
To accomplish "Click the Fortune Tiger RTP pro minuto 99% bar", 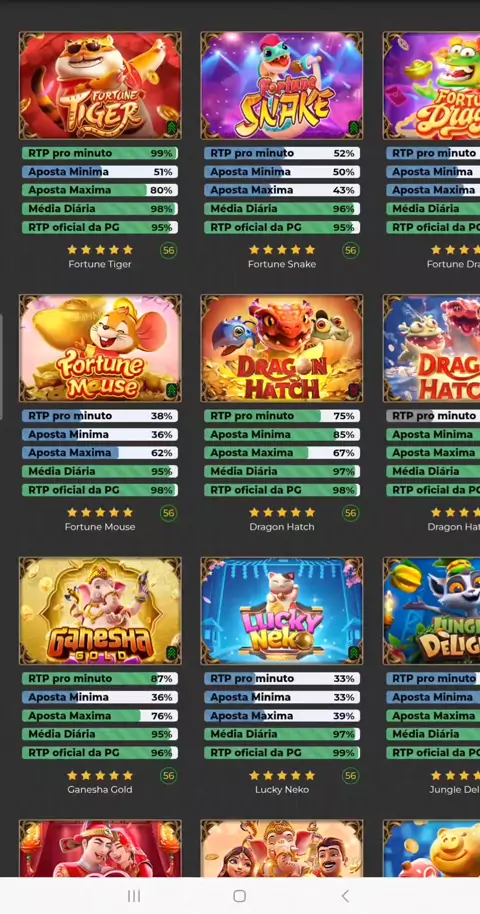I will coord(100,153).
